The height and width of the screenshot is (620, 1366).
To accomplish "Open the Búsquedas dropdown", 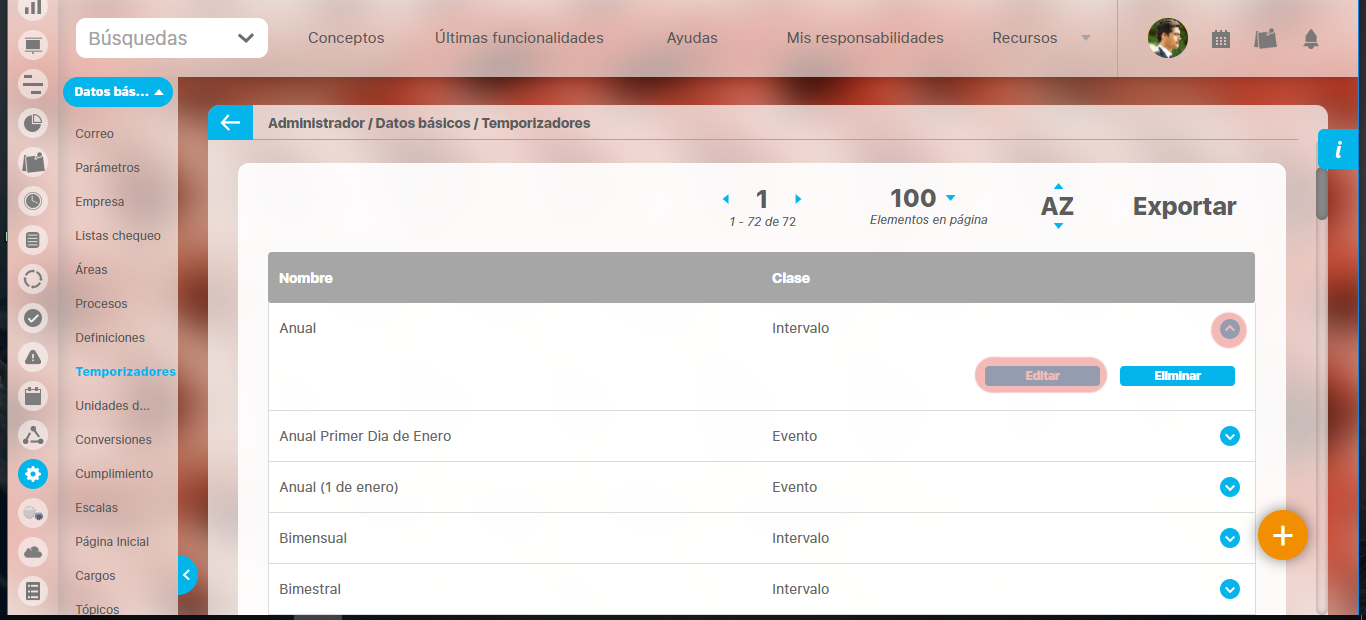I will (171, 38).
